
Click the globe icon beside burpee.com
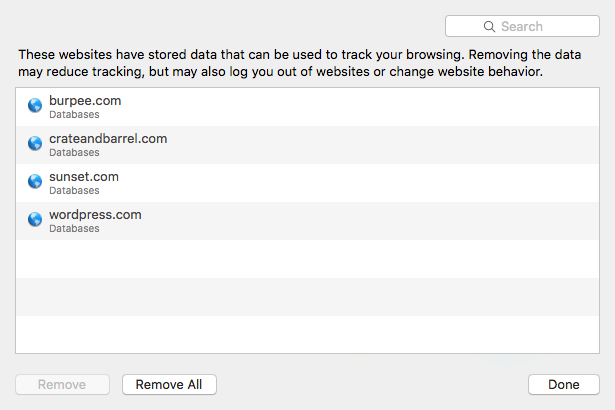[35, 105]
